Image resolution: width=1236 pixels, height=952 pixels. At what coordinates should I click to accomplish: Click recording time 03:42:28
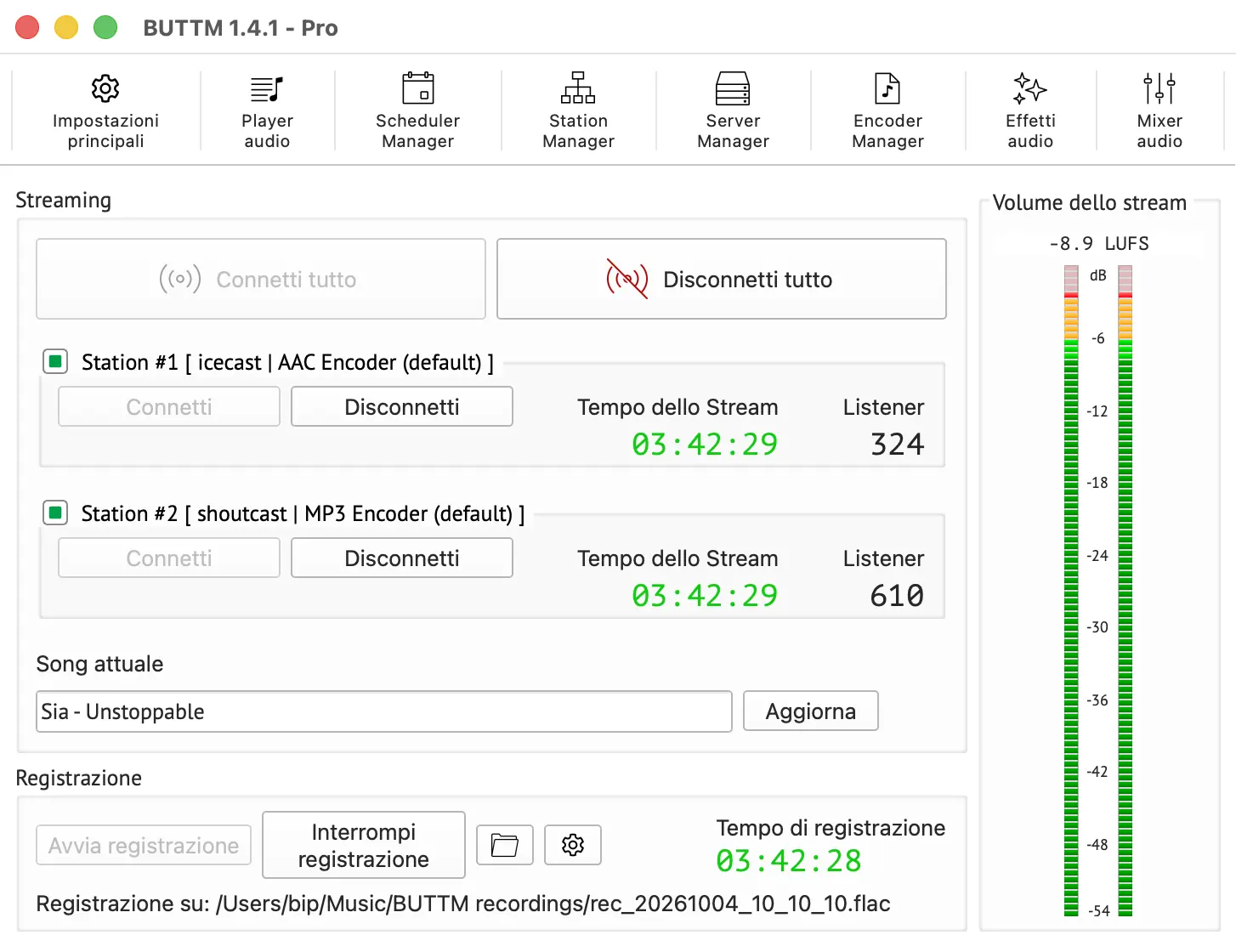[x=789, y=861]
